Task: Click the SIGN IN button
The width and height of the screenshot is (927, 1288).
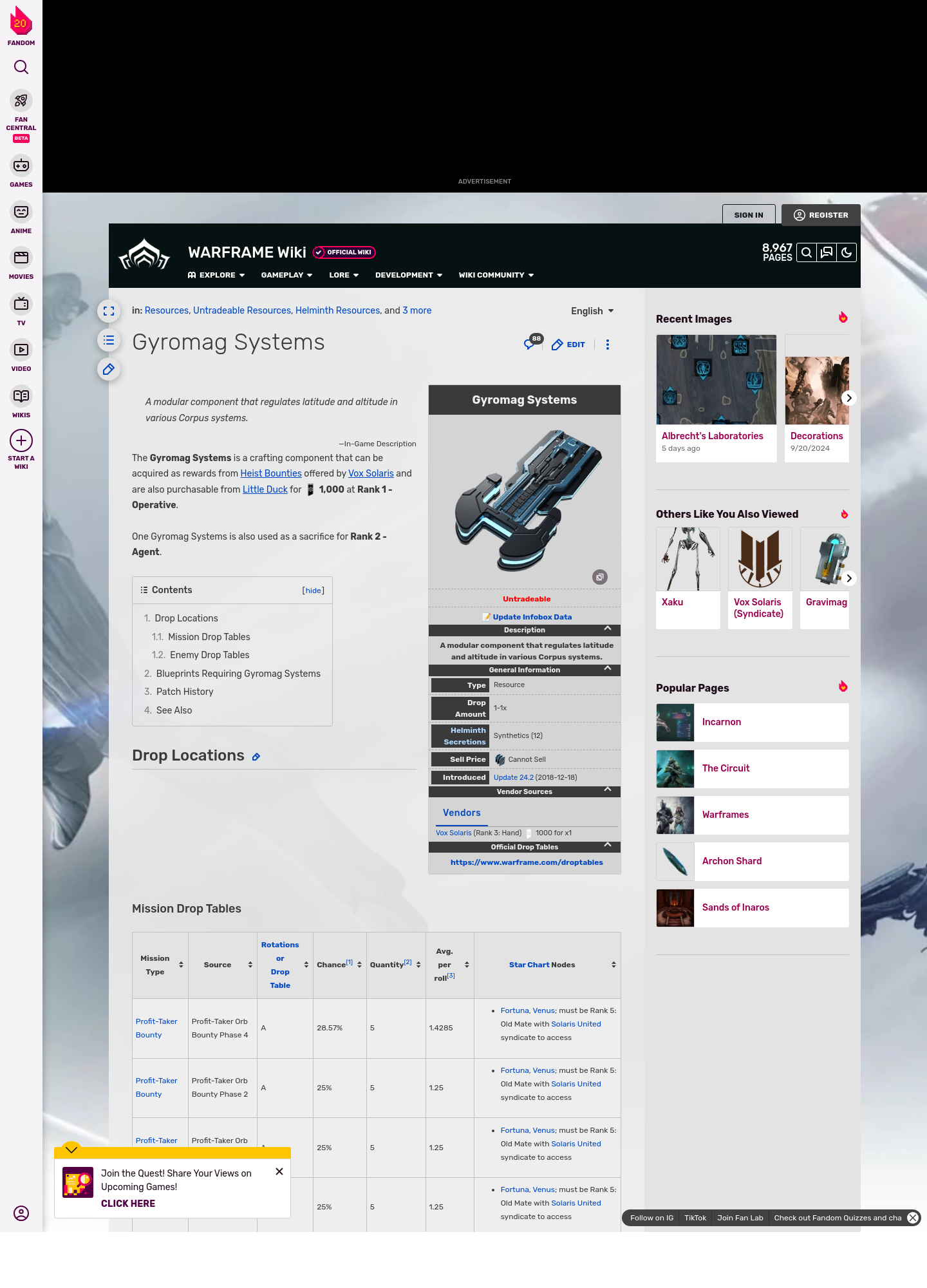Action: (x=749, y=215)
